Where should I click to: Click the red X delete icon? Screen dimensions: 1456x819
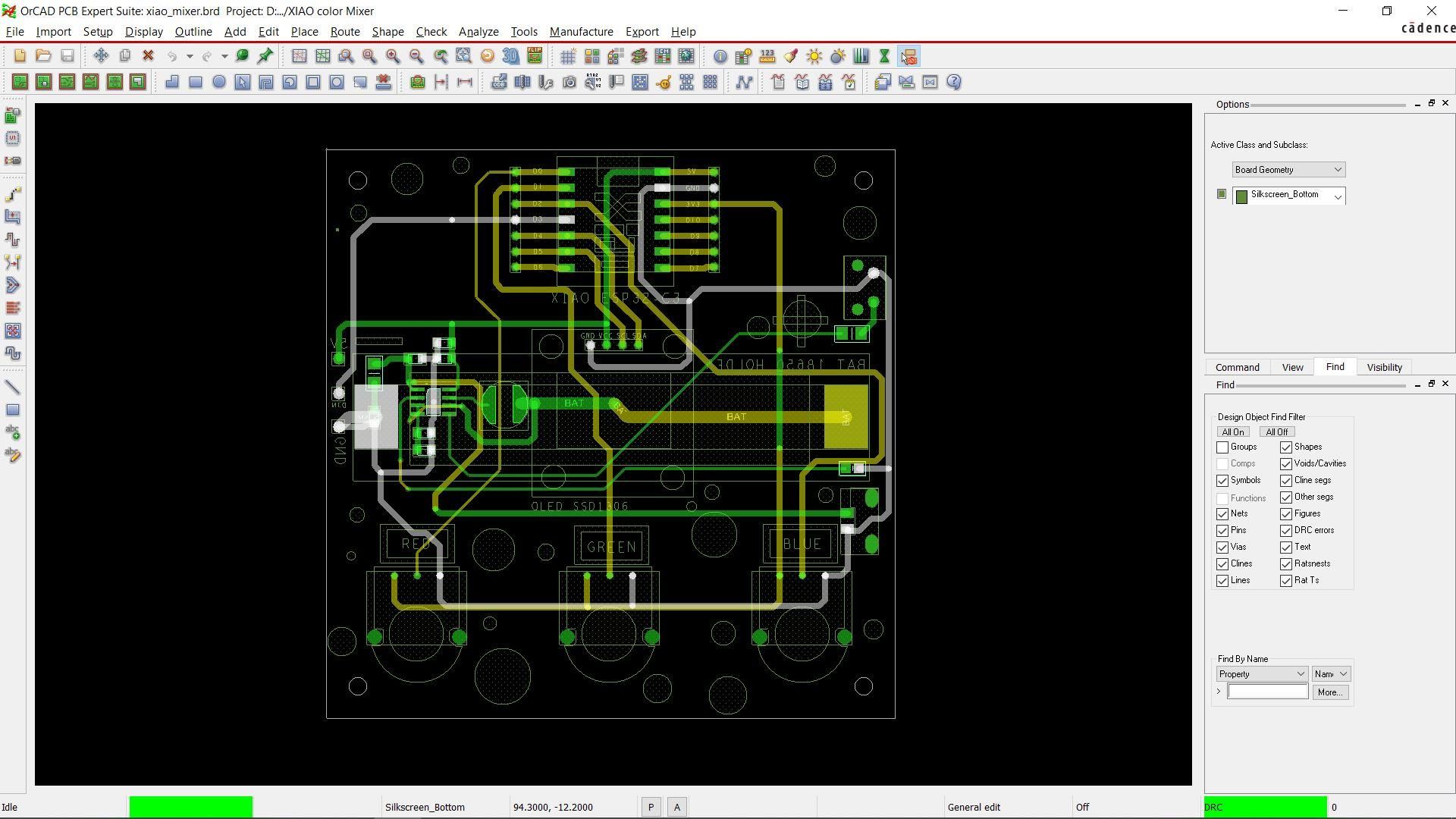(x=149, y=56)
